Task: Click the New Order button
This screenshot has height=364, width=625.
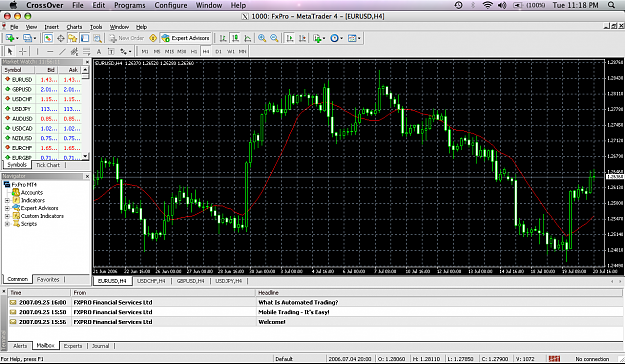Action: (126, 38)
